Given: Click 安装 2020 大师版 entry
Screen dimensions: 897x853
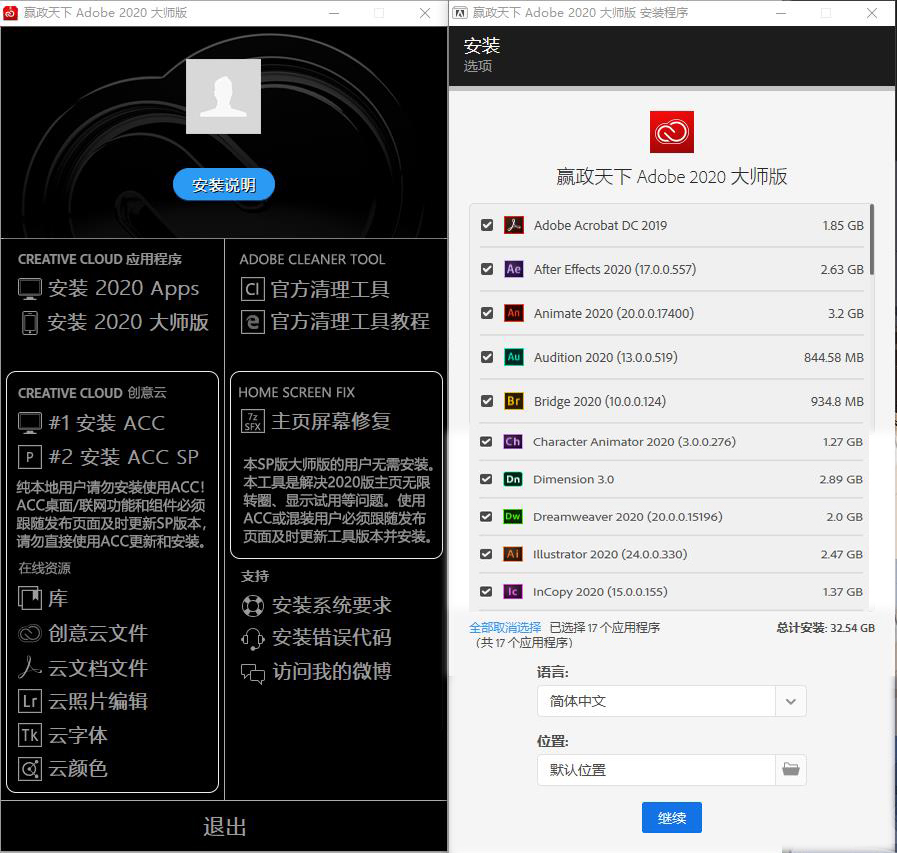Looking at the screenshot, I should tap(115, 323).
